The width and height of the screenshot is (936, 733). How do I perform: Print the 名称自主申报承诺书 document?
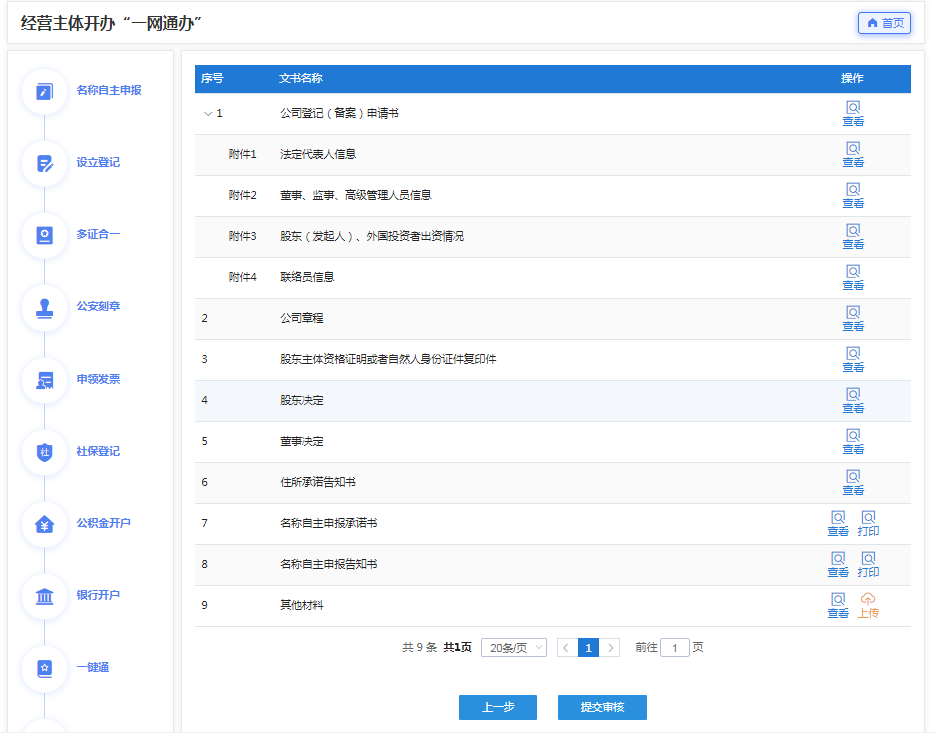tap(868, 524)
